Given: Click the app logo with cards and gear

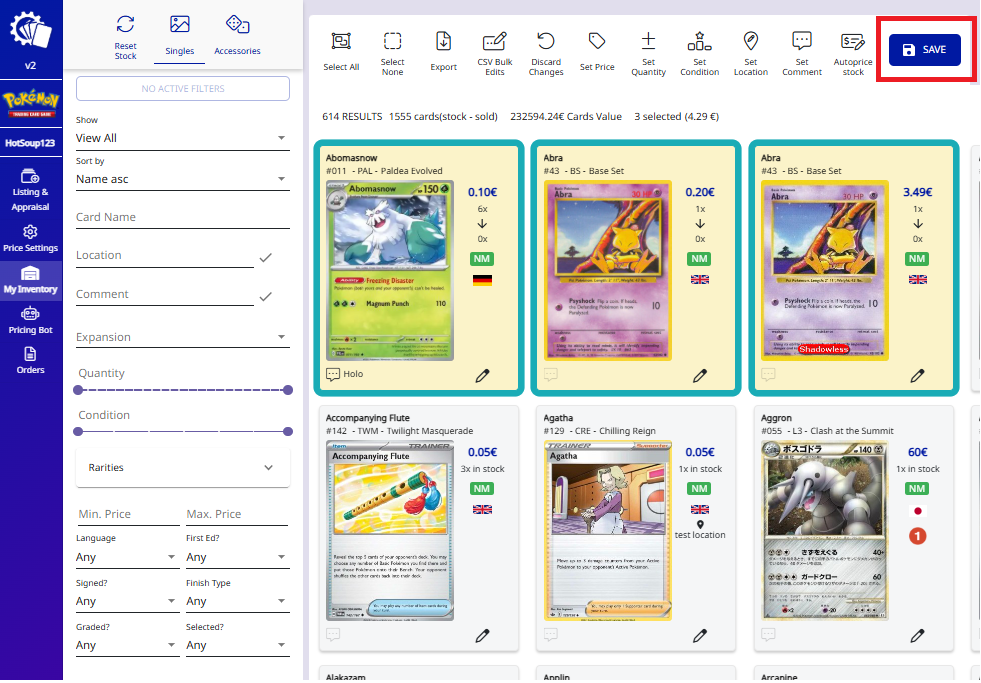Looking at the screenshot, I should (x=30, y=31).
